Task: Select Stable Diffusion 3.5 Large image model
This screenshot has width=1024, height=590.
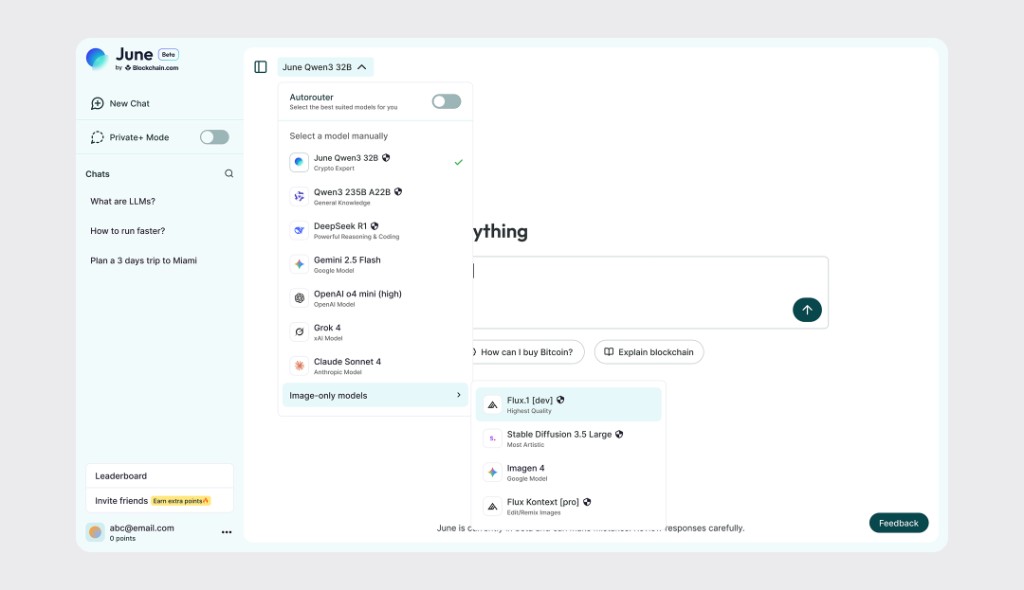Action: point(568,438)
